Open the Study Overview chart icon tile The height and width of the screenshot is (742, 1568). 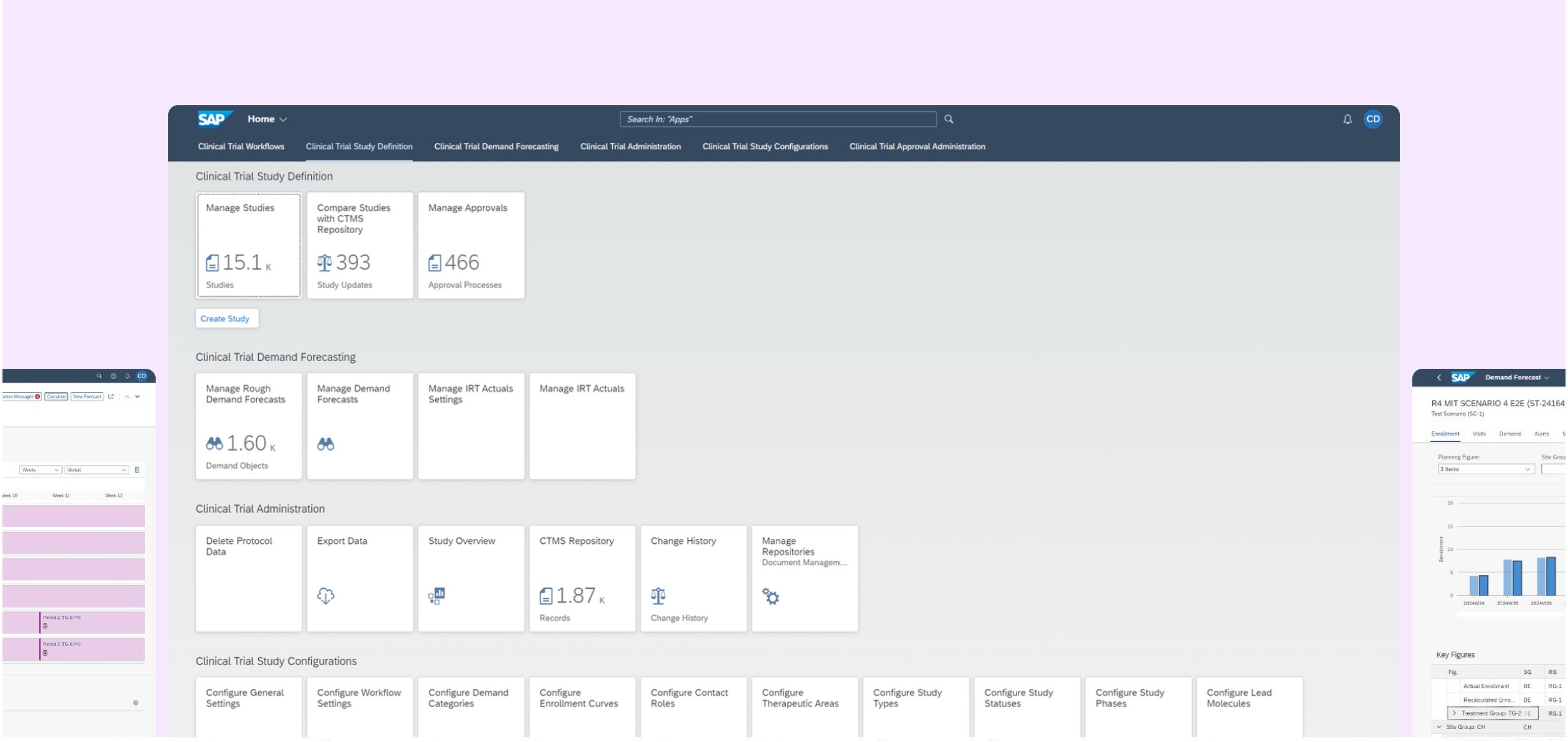point(436,595)
